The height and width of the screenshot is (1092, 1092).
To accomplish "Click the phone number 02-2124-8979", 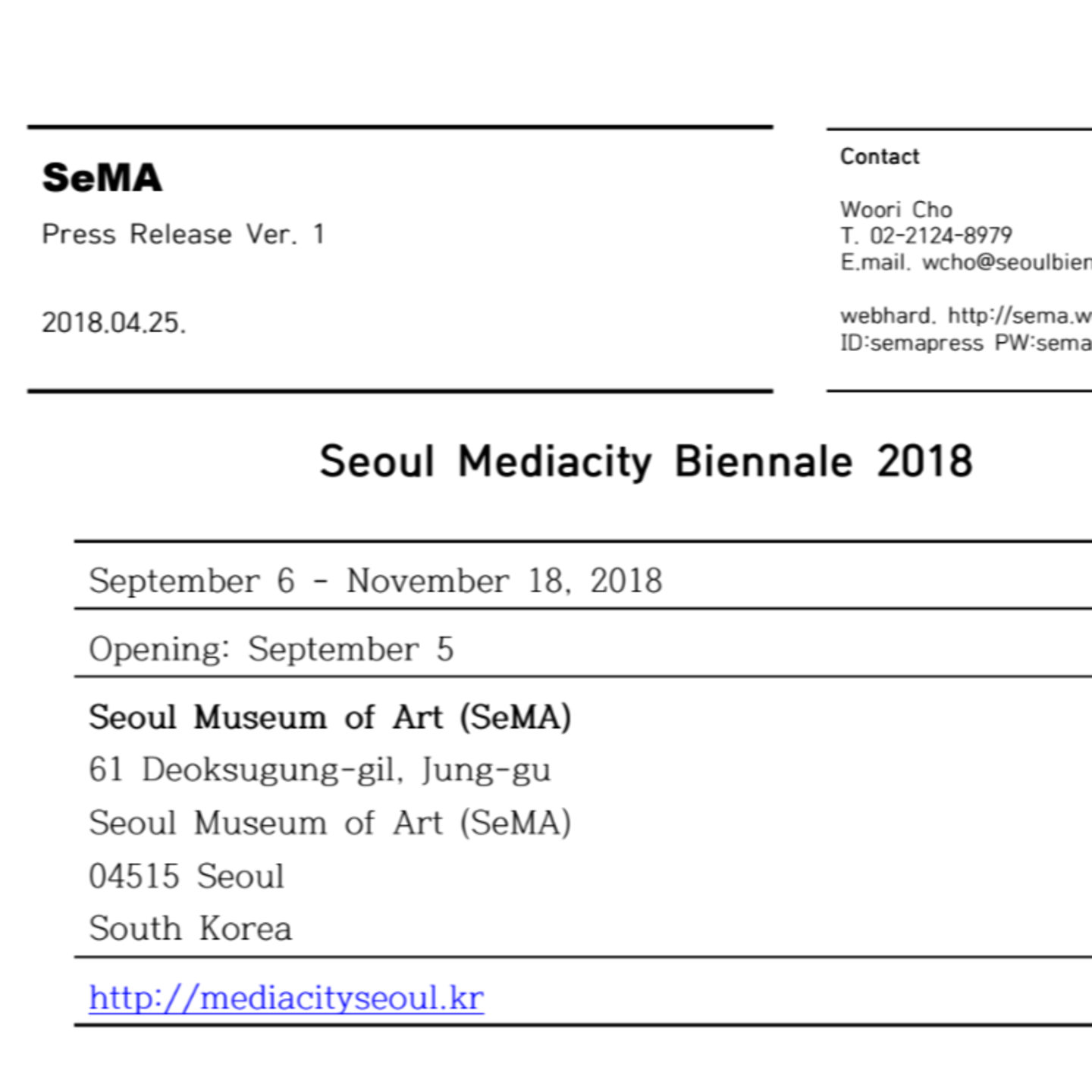I will click(940, 236).
